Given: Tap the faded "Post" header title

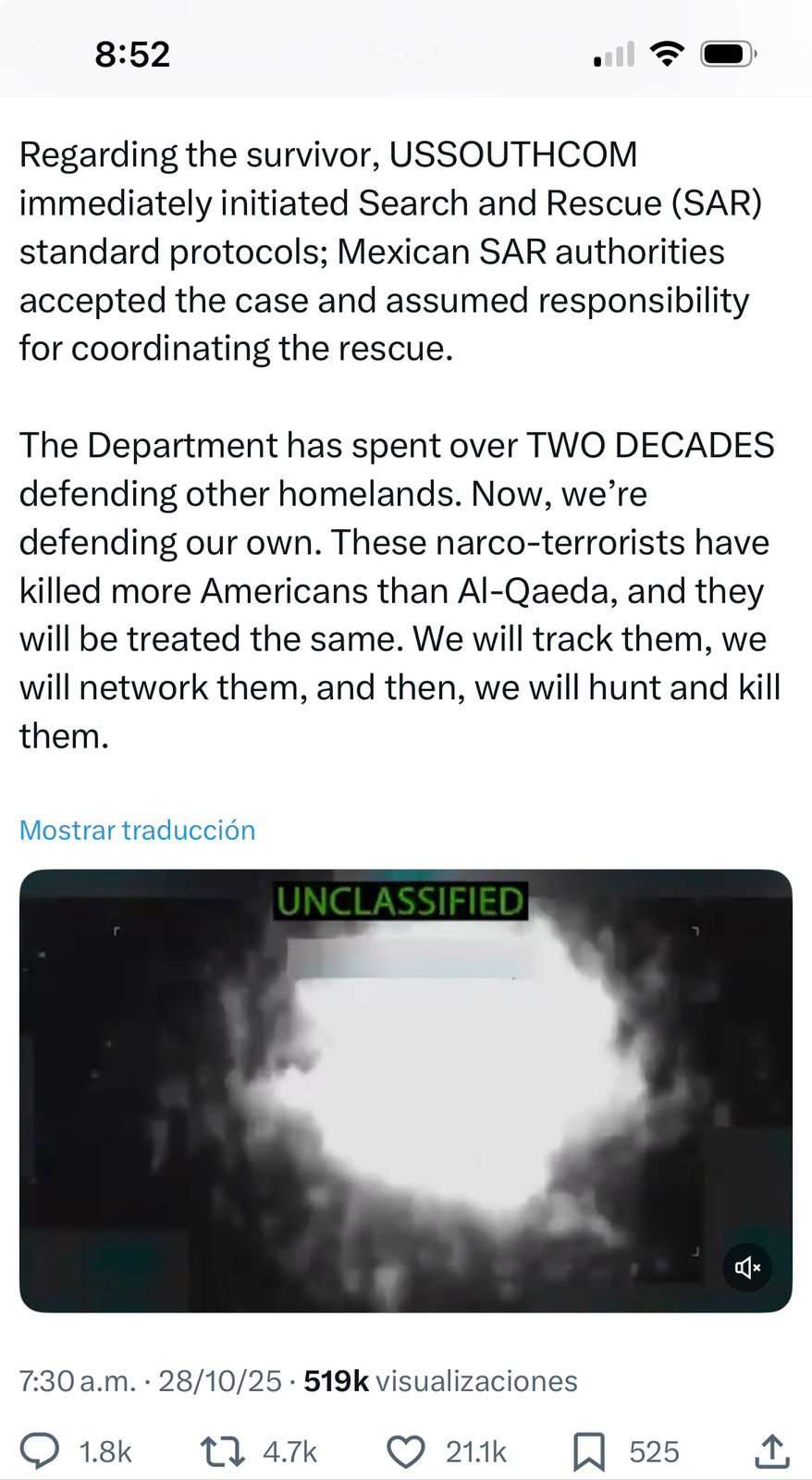Looking at the screenshot, I should click(406, 53).
